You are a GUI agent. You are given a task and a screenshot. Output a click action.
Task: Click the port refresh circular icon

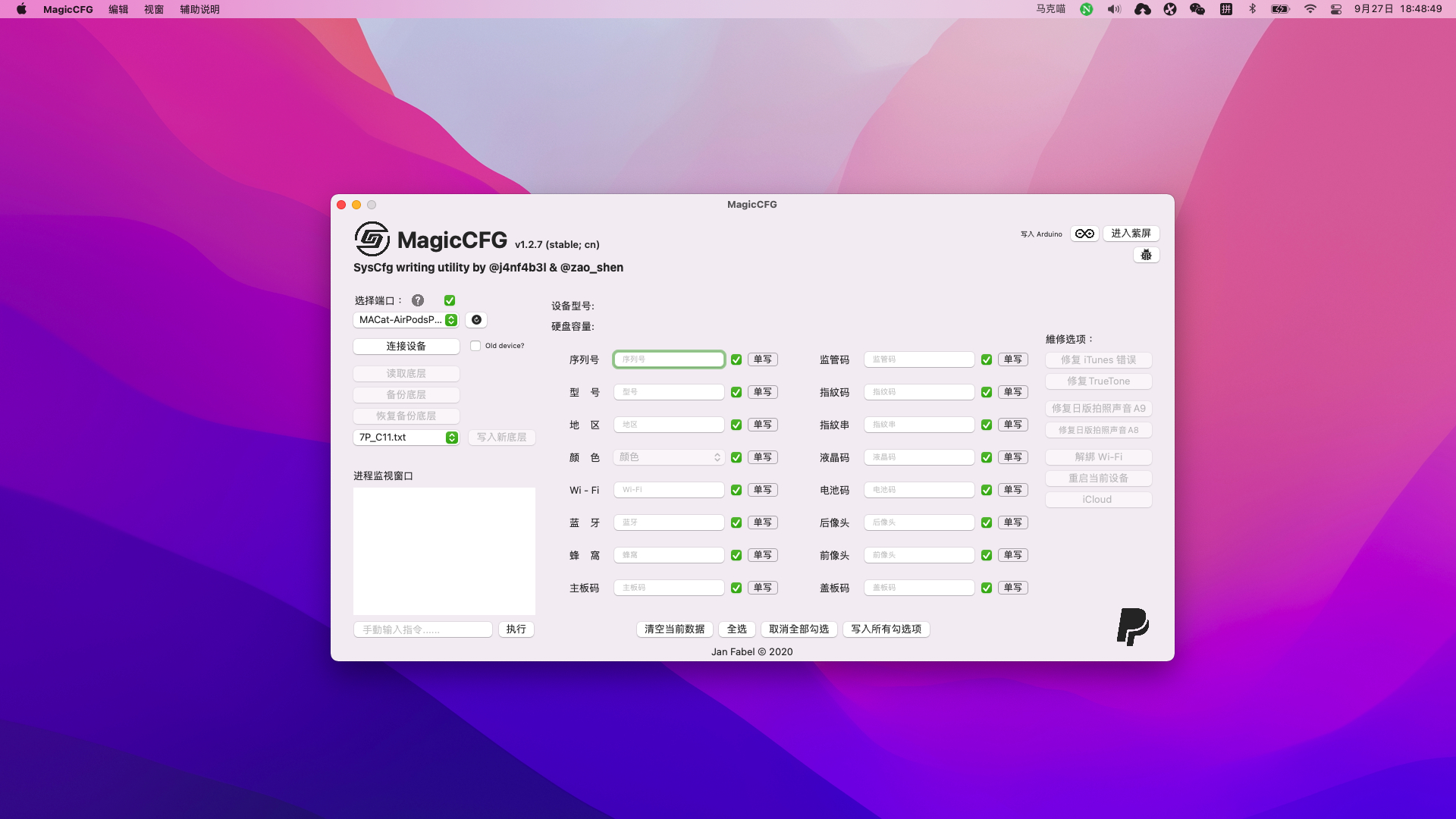pos(476,320)
